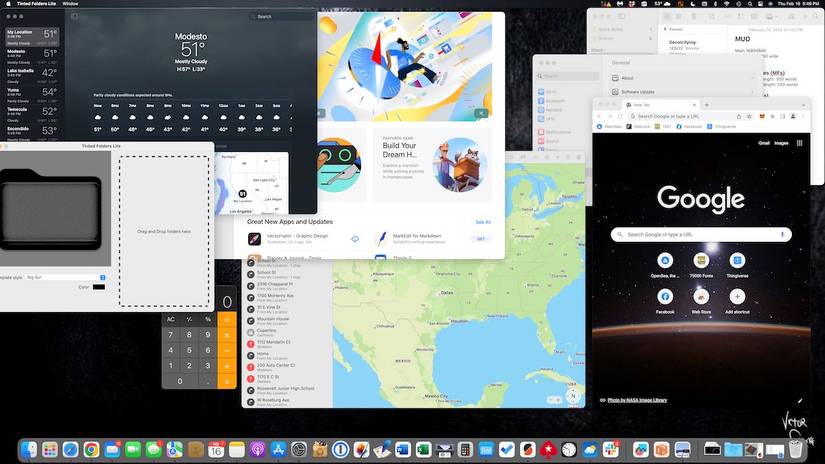Open the Peacock bookmark in Chrome
825x464 pixels.
pos(638,127)
